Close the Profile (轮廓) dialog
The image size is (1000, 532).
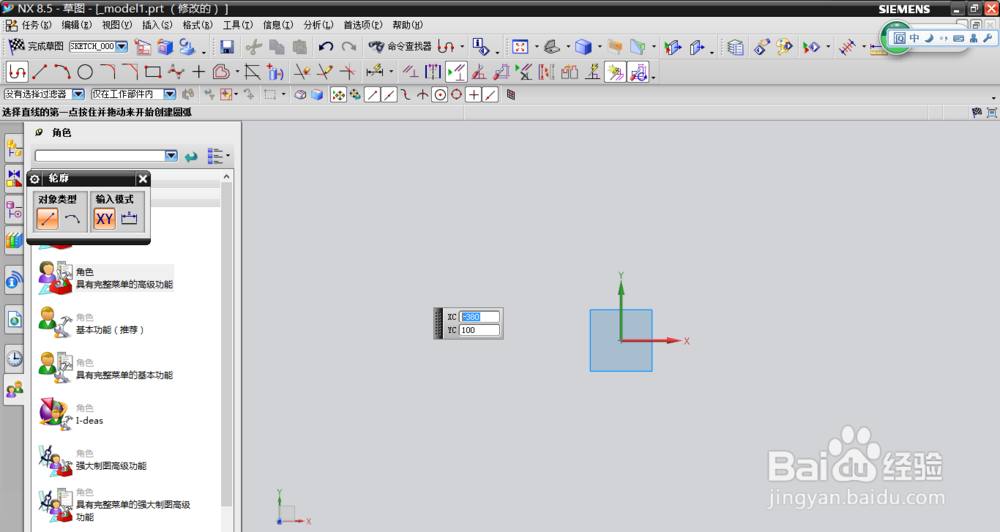coord(143,179)
